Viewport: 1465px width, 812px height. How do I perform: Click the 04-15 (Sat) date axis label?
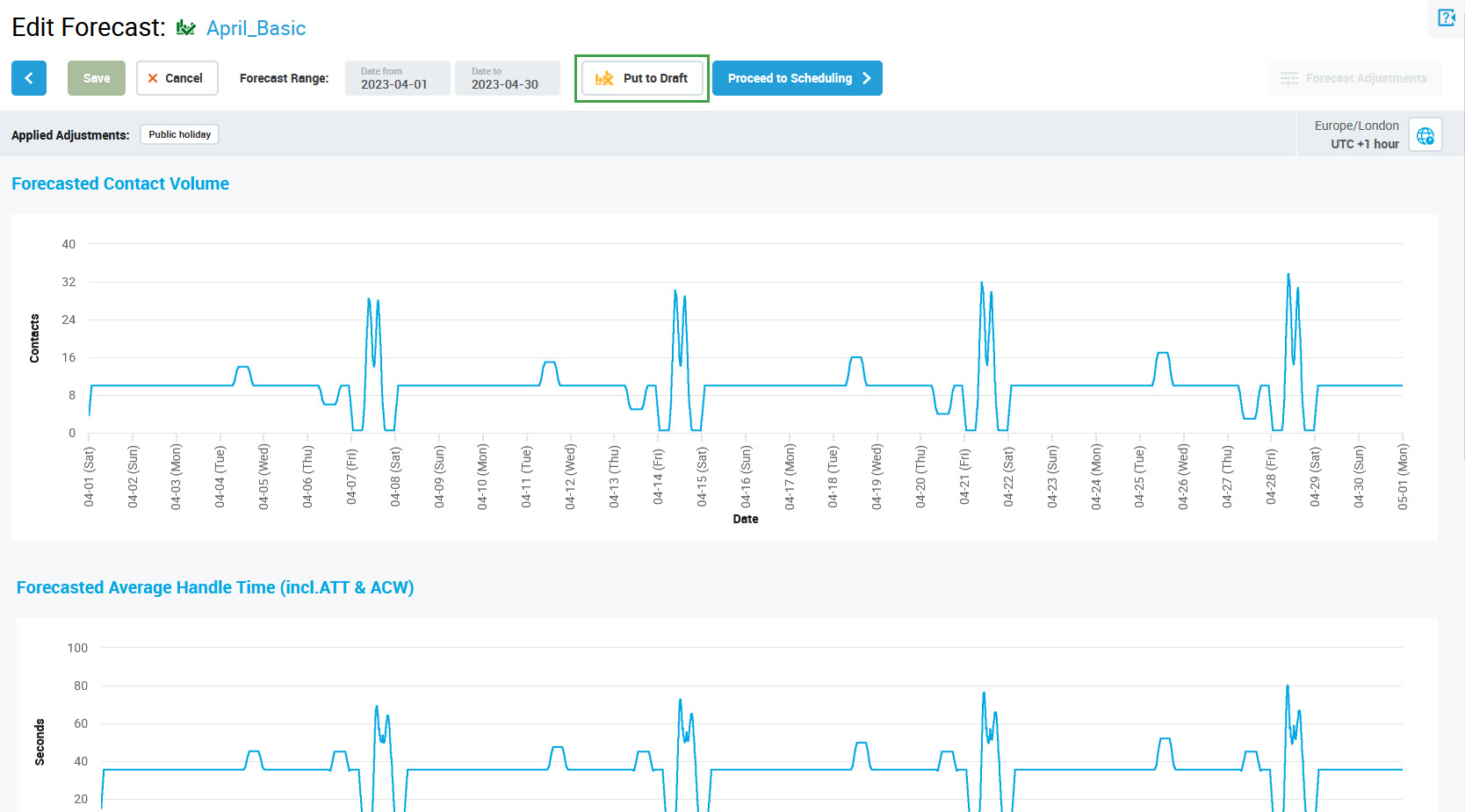pyautogui.click(x=702, y=477)
